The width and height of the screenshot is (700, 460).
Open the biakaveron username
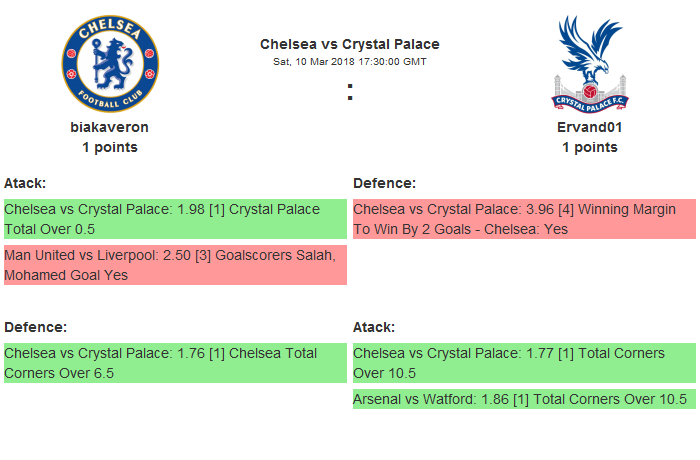(x=110, y=127)
